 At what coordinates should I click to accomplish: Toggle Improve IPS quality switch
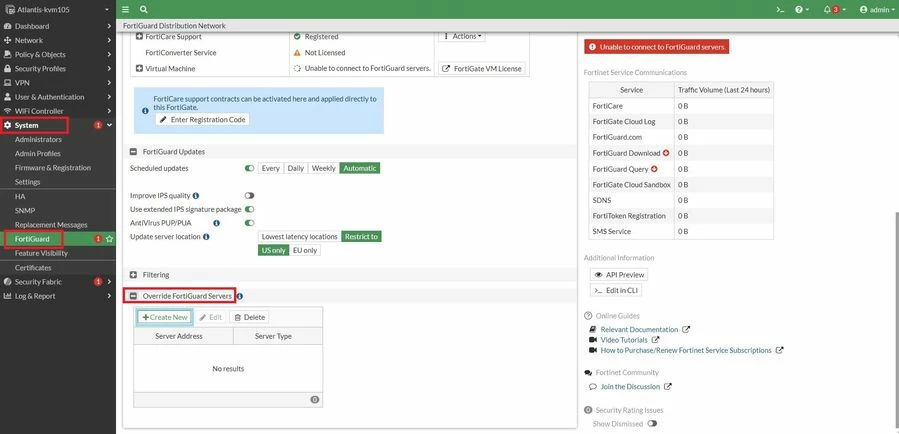pos(249,196)
